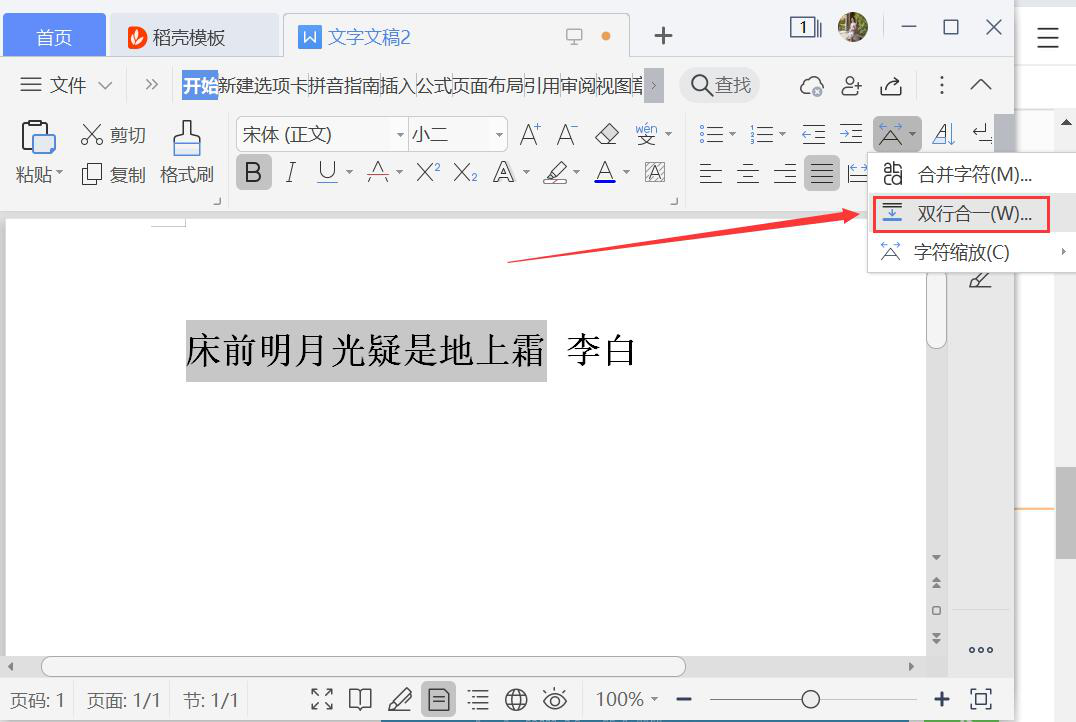The width and height of the screenshot is (1076, 722).
Task: Clear formatting with eraser icon
Action: 607,134
